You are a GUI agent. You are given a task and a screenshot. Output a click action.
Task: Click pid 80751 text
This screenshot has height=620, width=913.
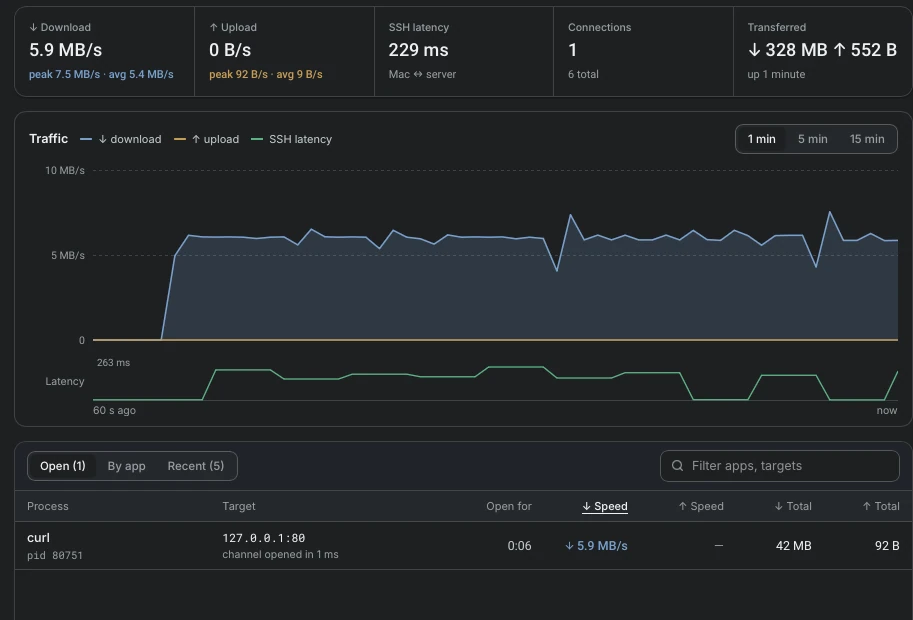coord(55,555)
